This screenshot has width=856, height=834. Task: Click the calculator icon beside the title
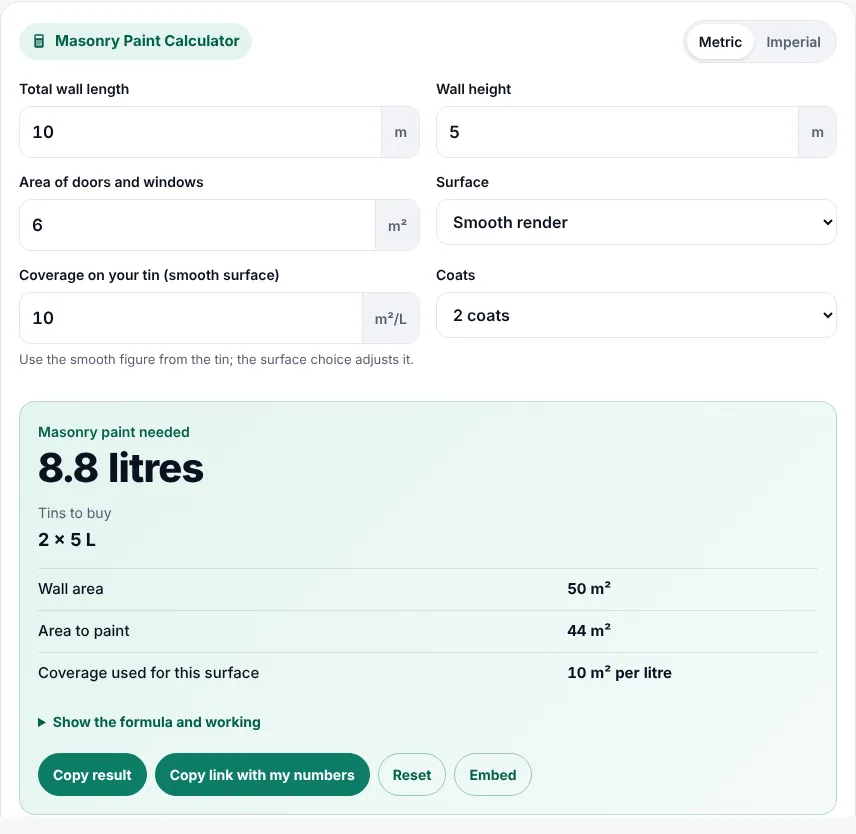[39, 41]
